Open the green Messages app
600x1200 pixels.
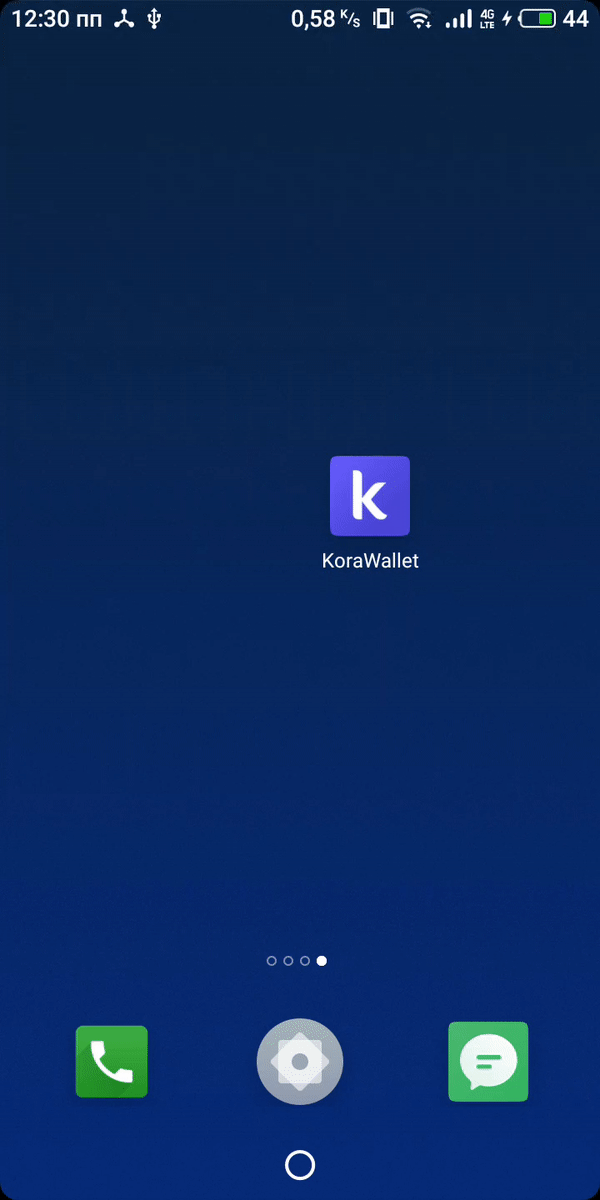coord(488,1062)
